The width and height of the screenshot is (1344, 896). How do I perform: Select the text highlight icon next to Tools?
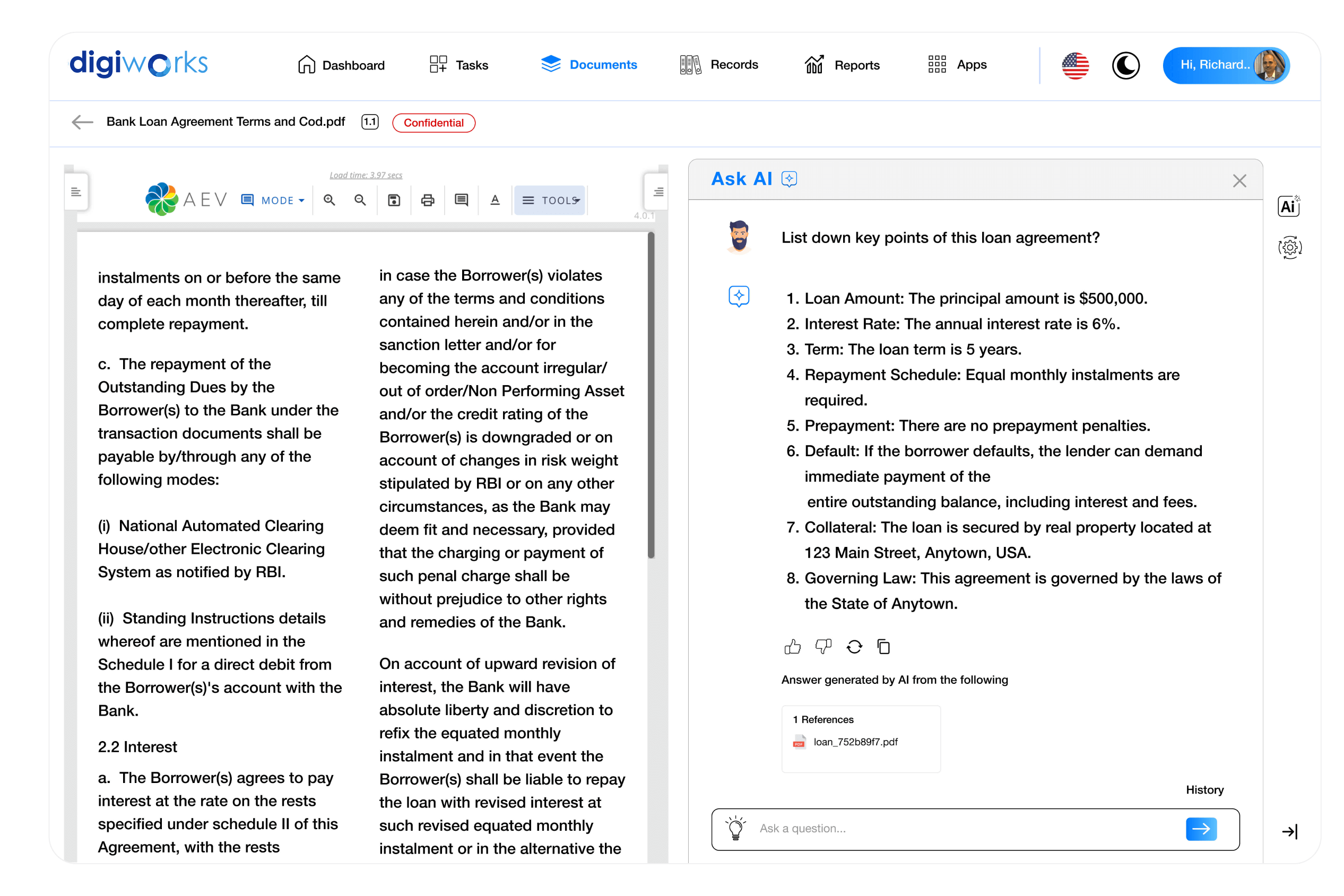pyautogui.click(x=495, y=200)
